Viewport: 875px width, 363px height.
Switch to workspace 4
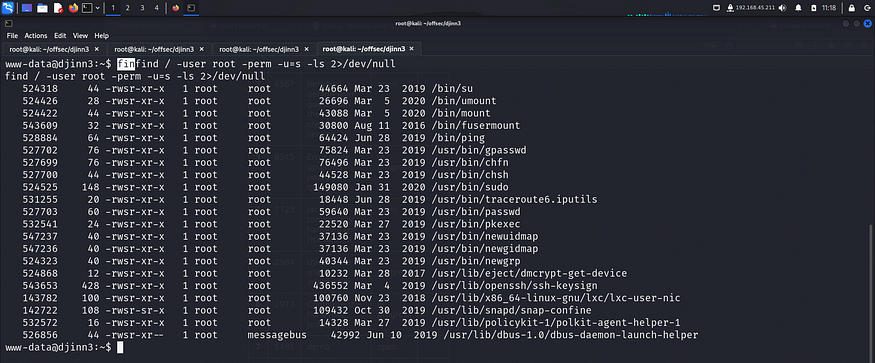pos(156,8)
